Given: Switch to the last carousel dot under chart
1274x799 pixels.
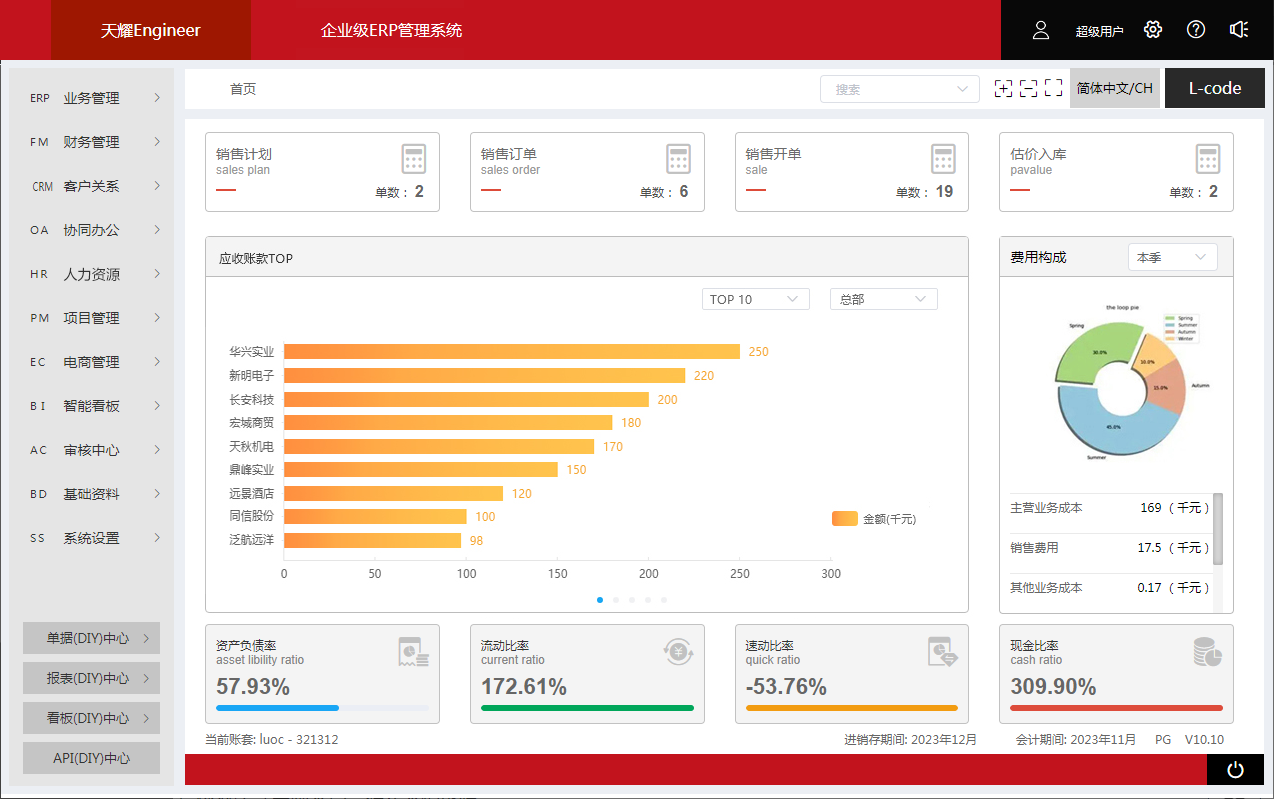Looking at the screenshot, I should pyautogui.click(x=664, y=600).
